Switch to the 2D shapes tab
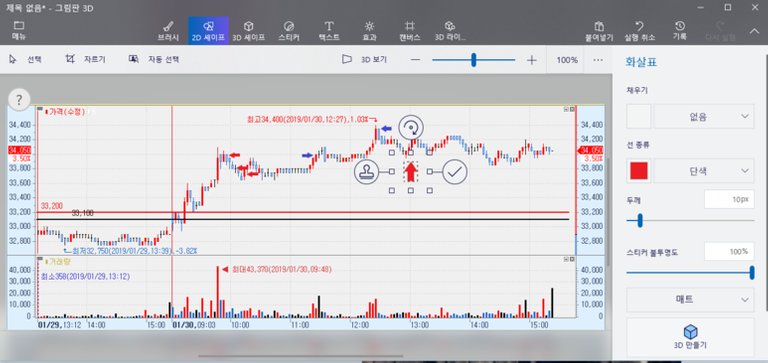Screen dimensions: 768x363 coord(208,30)
